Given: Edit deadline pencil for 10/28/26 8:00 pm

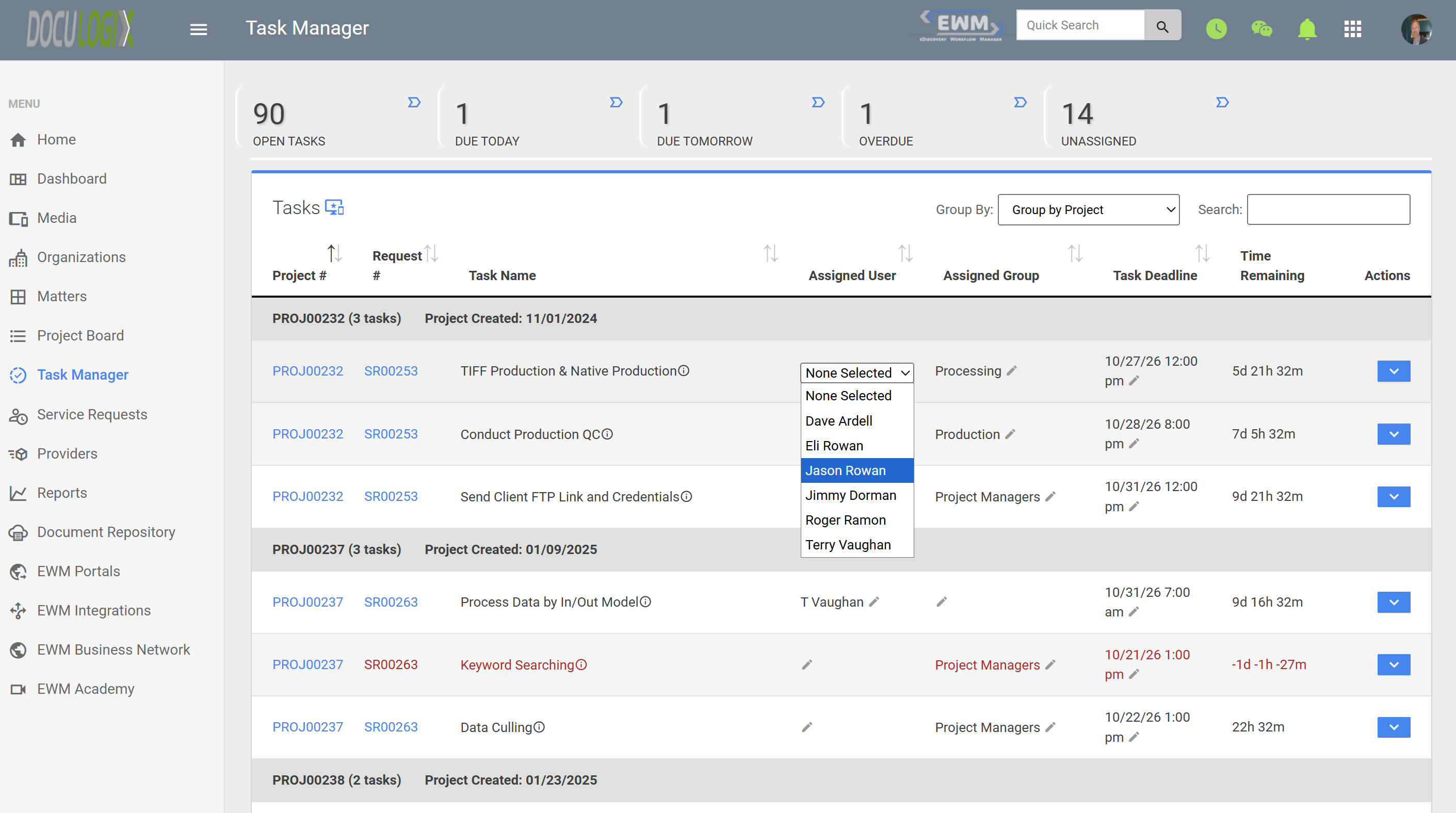Looking at the screenshot, I should 1134,444.
